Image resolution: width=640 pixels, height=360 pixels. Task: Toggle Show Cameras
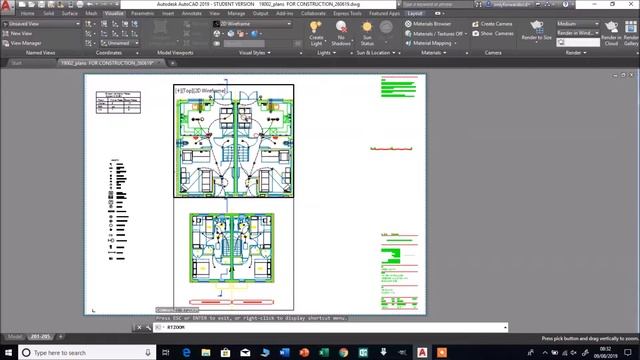493,33
